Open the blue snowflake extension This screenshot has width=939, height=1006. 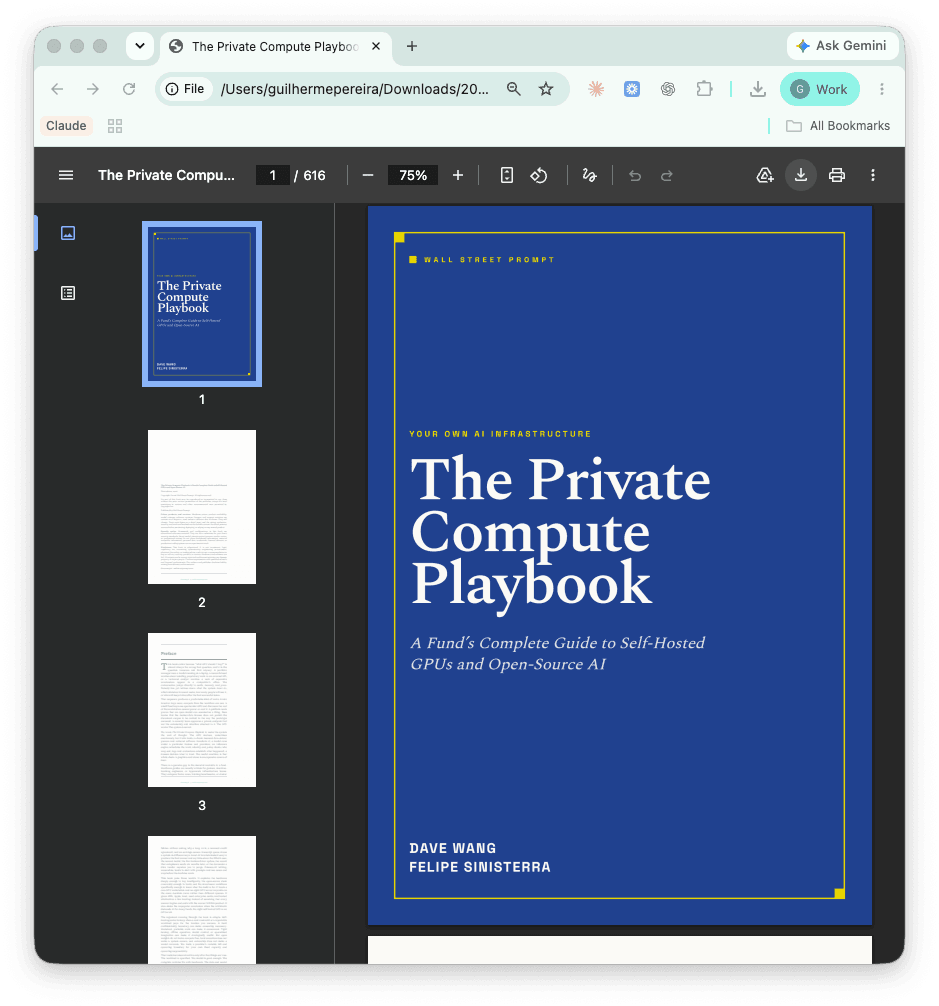[x=632, y=89]
